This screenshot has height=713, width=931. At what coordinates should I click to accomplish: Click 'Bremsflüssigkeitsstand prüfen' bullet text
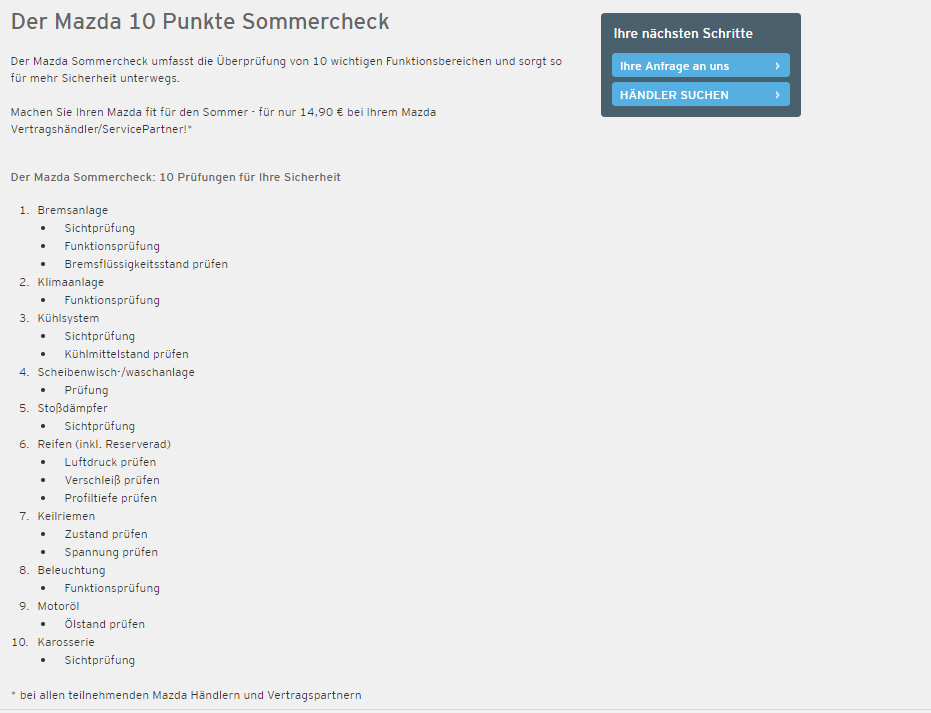146,264
